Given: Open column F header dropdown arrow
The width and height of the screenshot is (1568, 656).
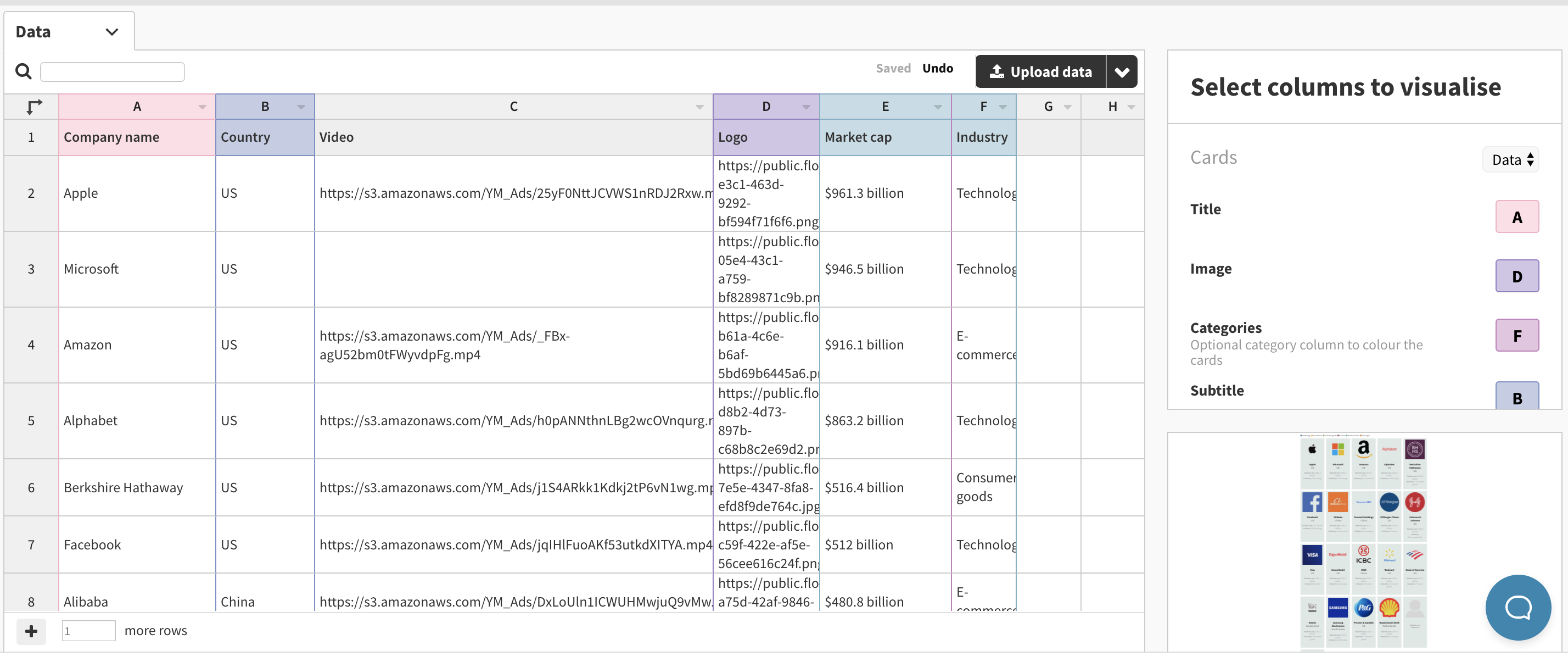Looking at the screenshot, I should [1003, 107].
